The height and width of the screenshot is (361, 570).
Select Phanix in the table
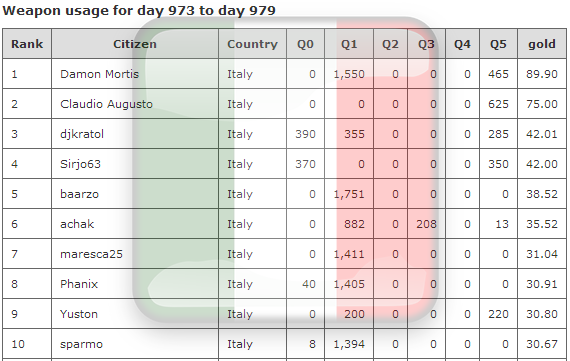pos(79,284)
